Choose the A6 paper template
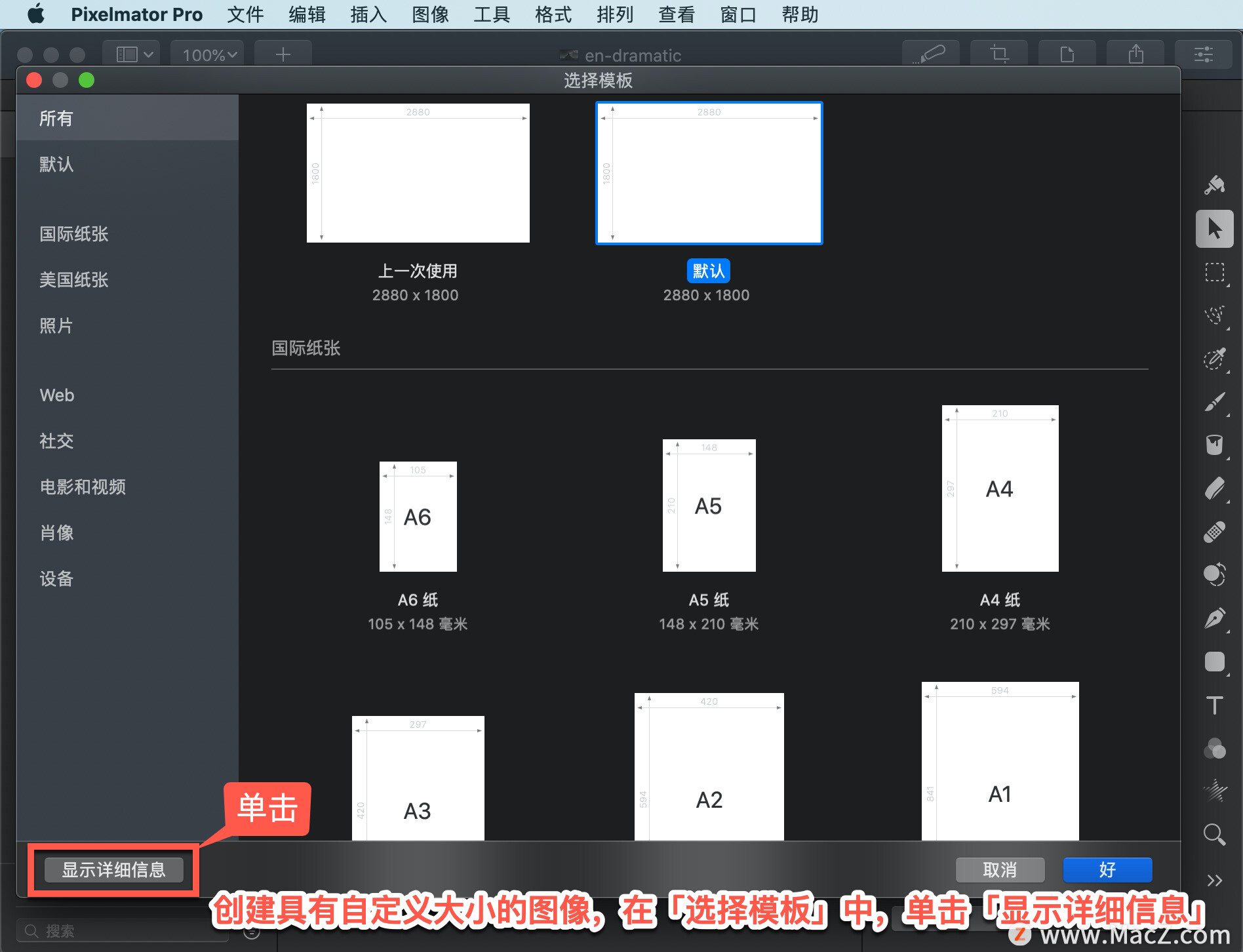This screenshot has width=1243, height=952. coord(418,517)
